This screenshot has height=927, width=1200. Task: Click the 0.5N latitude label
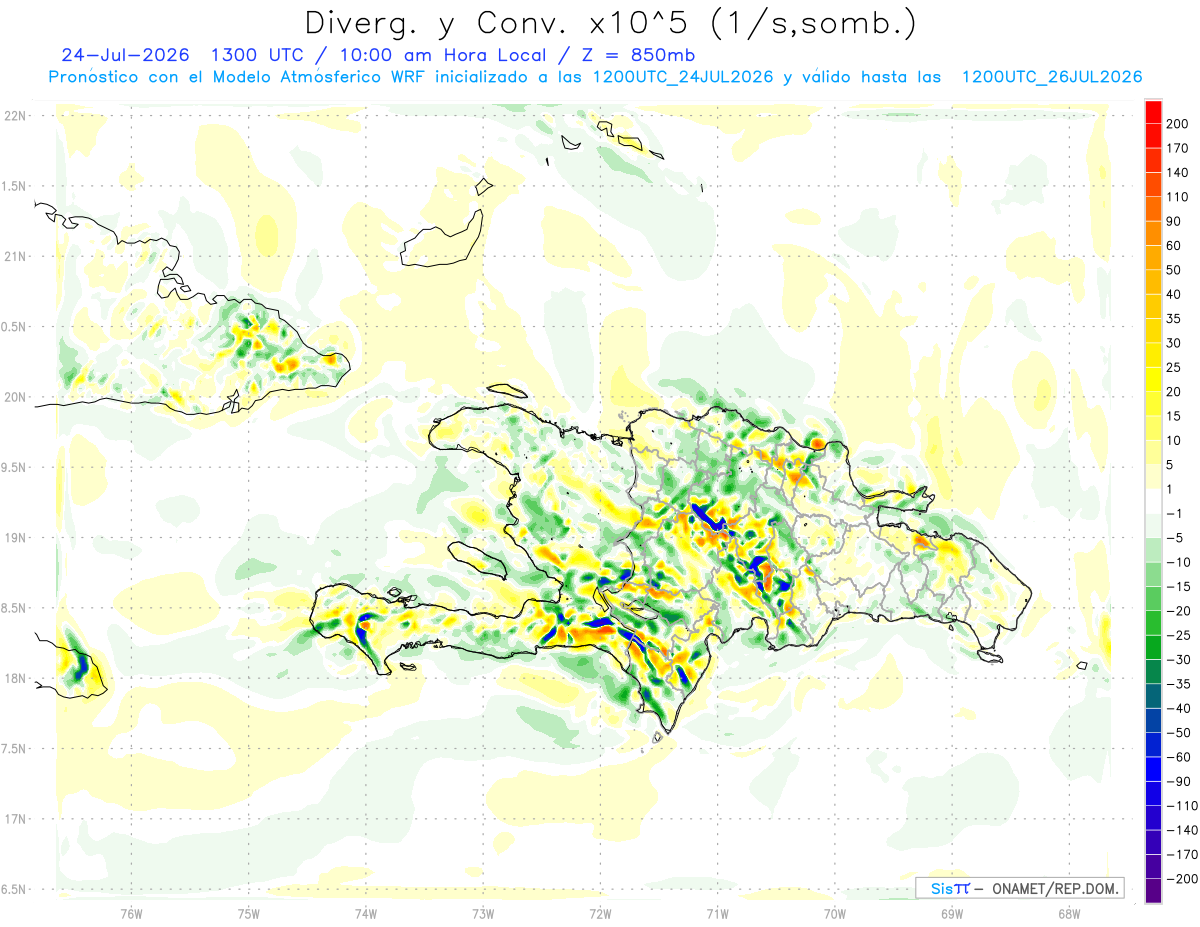[14, 327]
